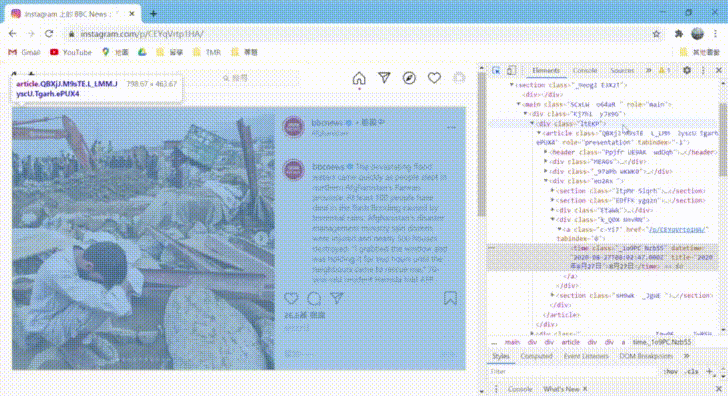Viewport: 728px width, 396px height.
Task: Select the time _1o9PC element row
Action: 602,258
